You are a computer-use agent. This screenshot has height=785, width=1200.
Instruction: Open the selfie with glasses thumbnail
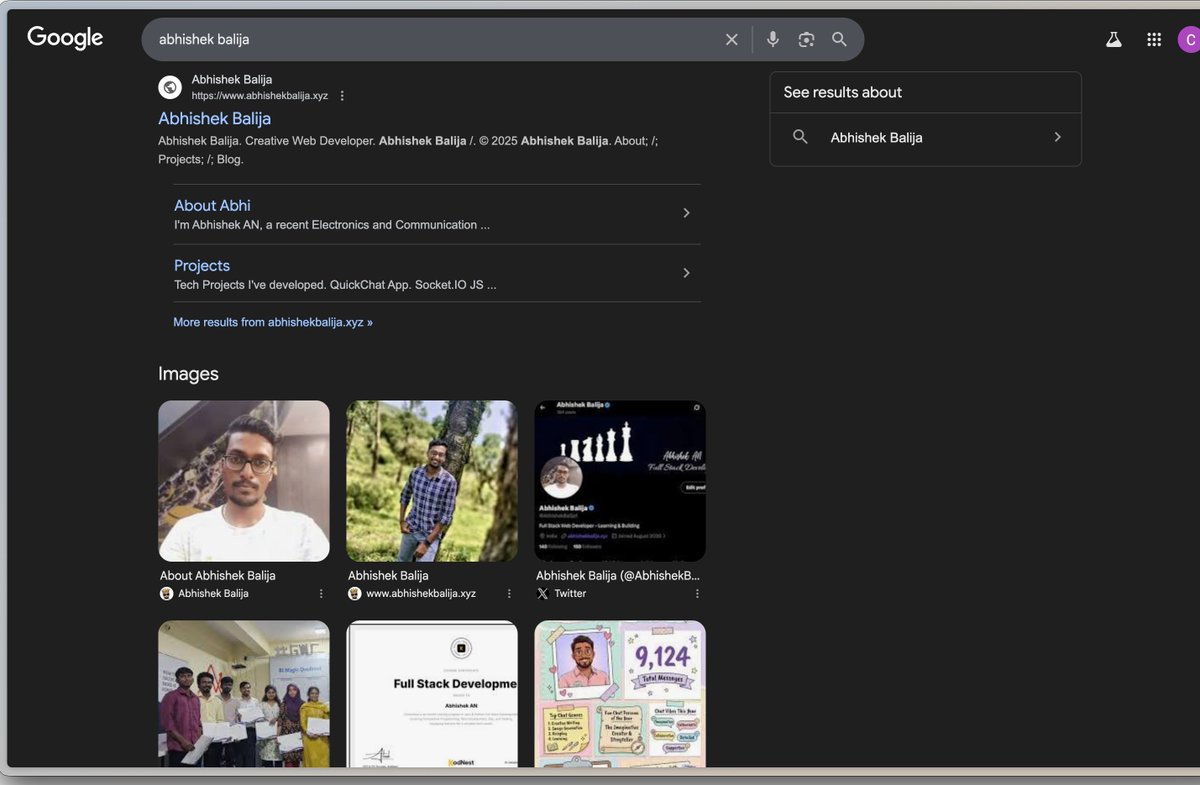pyautogui.click(x=244, y=481)
